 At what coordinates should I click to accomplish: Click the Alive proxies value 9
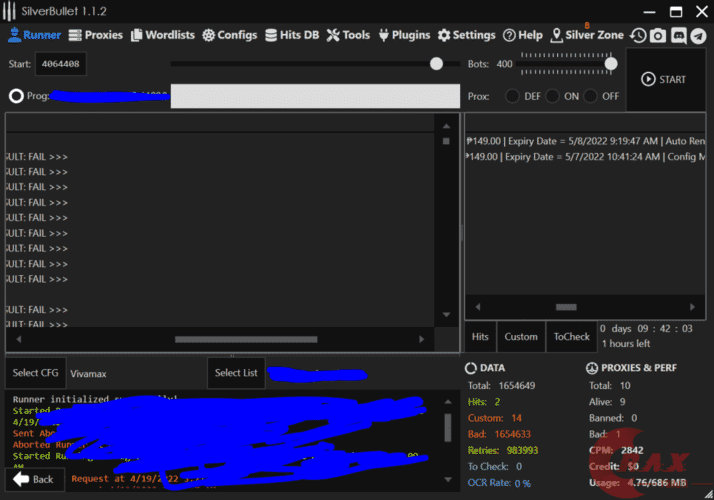pyautogui.click(x=622, y=402)
